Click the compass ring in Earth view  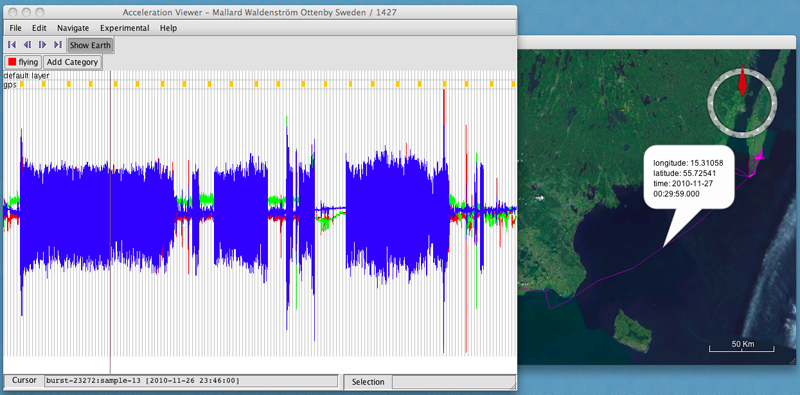742,104
